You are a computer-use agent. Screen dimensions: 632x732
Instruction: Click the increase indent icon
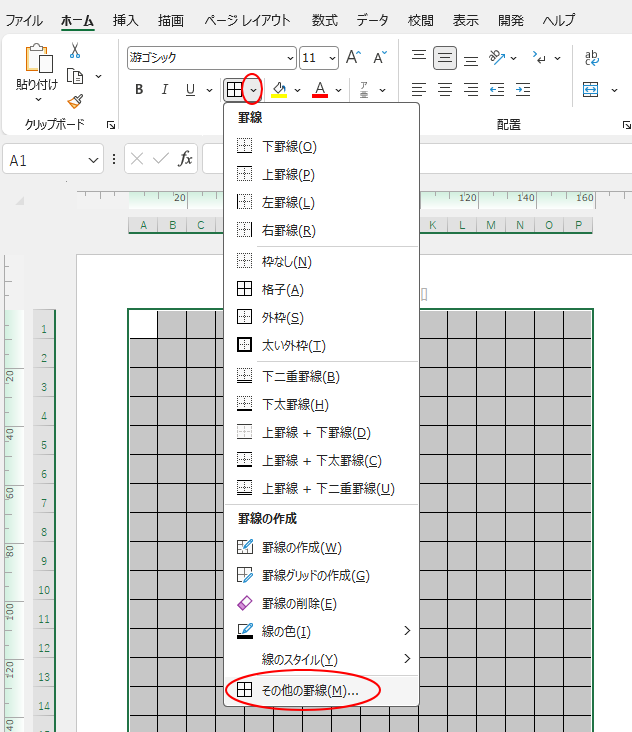click(x=523, y=89)
